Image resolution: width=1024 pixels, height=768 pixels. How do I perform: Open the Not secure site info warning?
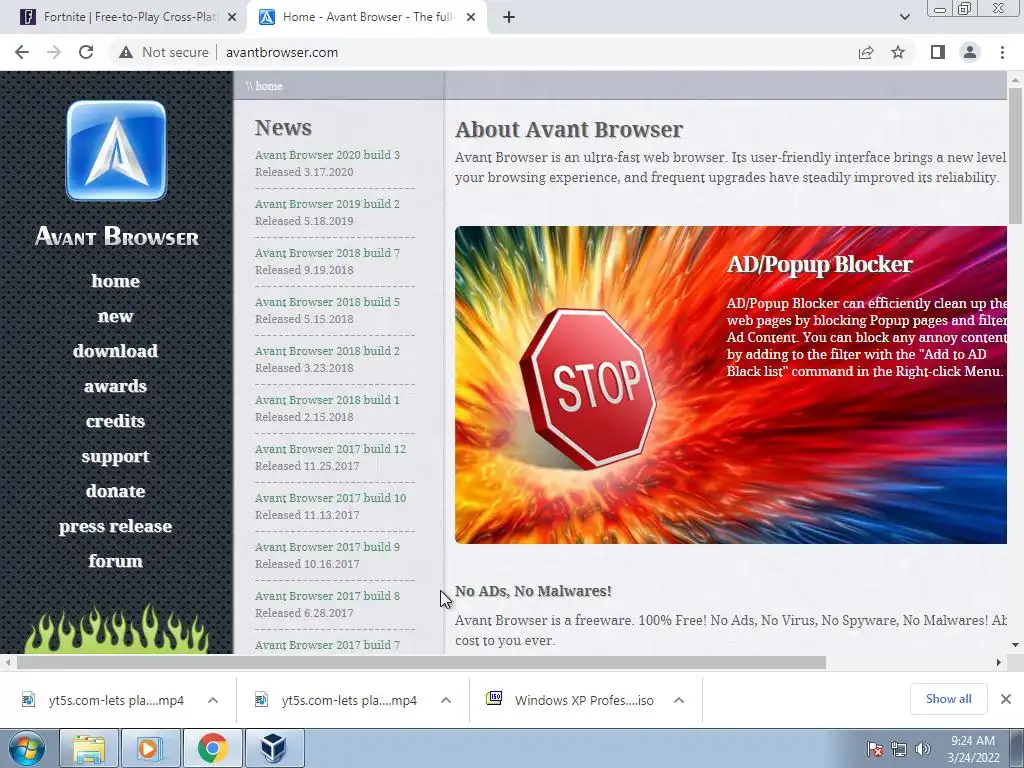pos(164,52)
